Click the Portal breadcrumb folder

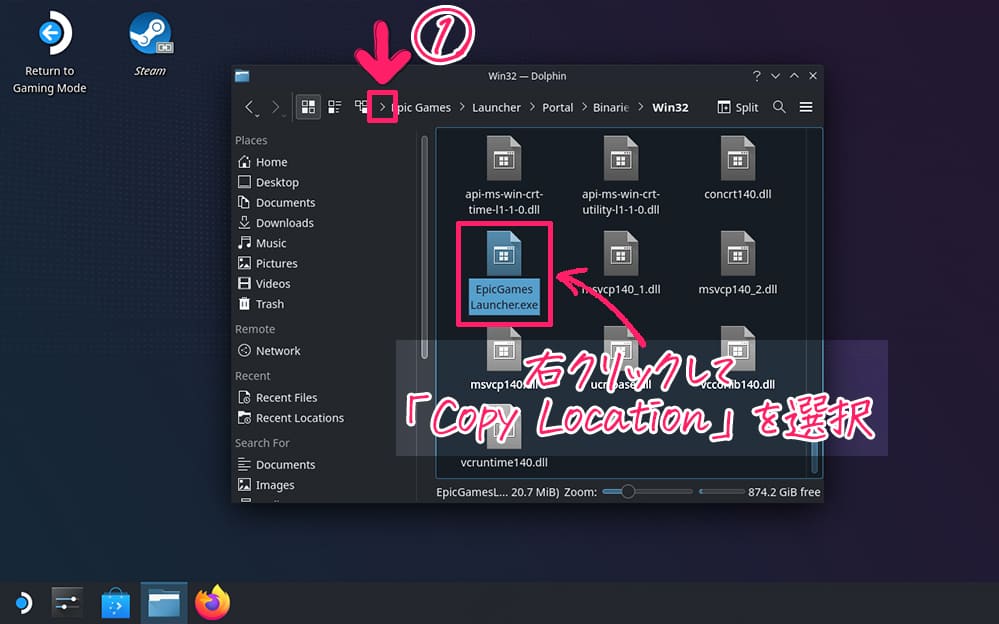(557, 107)
